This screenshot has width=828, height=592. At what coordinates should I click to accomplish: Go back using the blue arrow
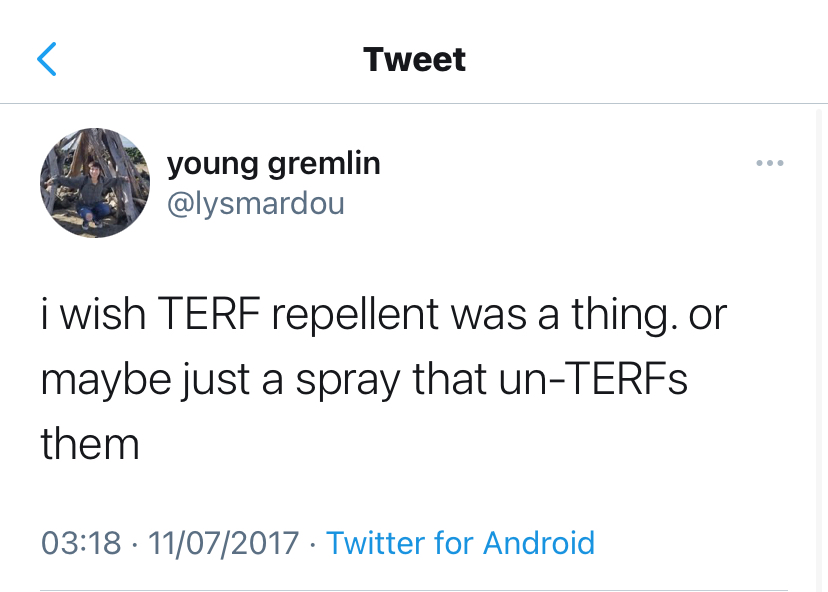(47, 59)
